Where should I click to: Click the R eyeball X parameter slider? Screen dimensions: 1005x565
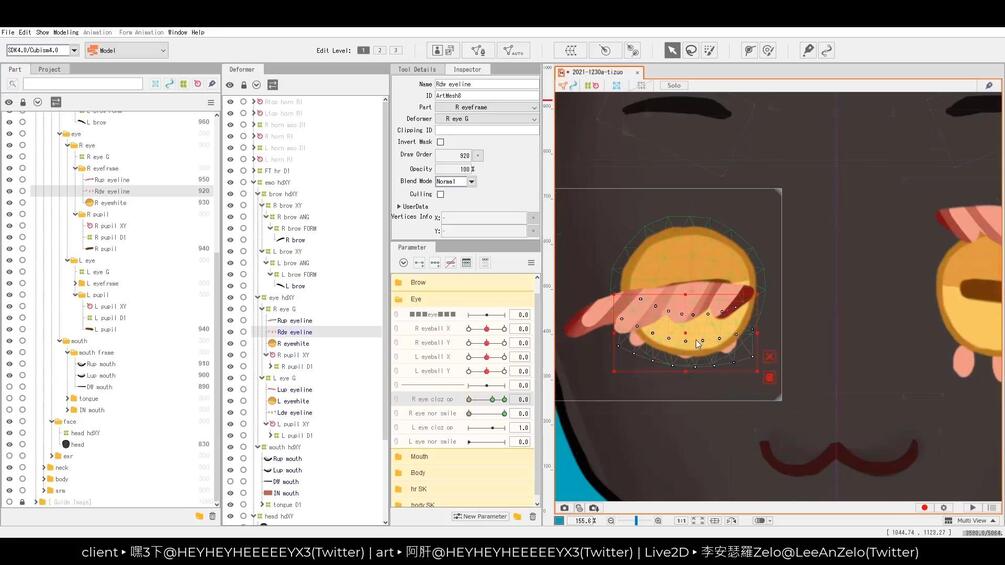486,329
